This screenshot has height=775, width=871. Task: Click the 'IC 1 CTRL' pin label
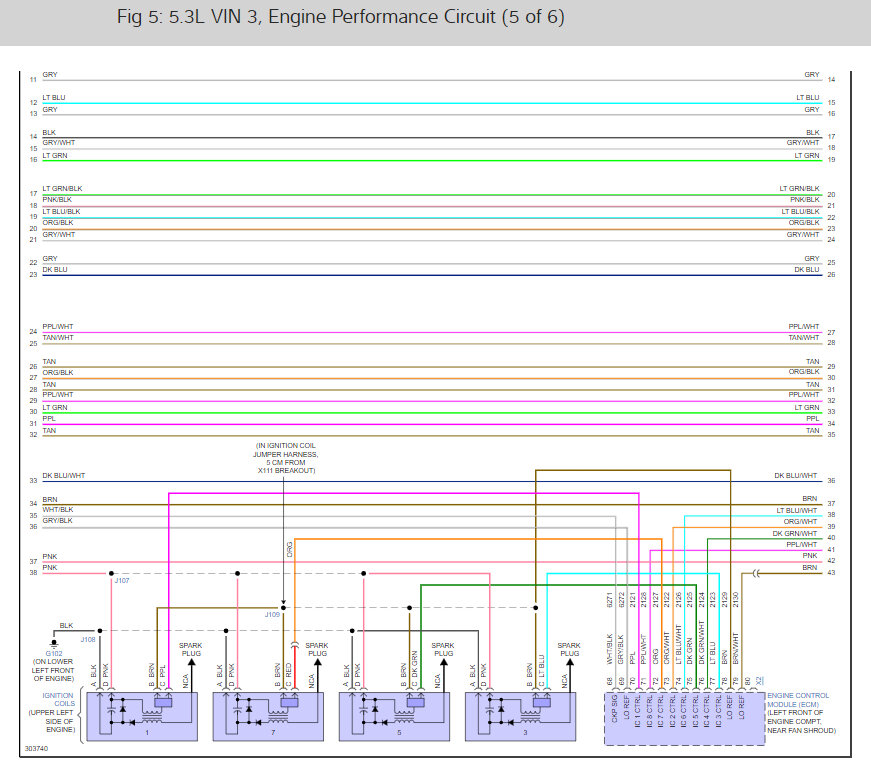(638, 711)
